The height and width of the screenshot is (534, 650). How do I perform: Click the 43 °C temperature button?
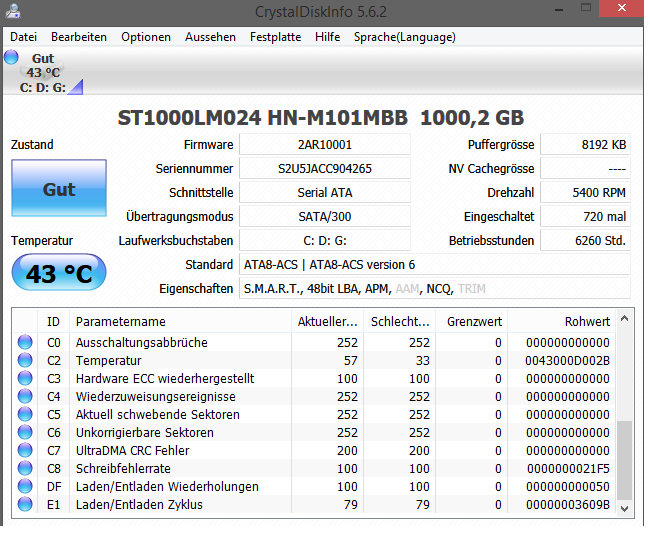[x=59, y=272]
